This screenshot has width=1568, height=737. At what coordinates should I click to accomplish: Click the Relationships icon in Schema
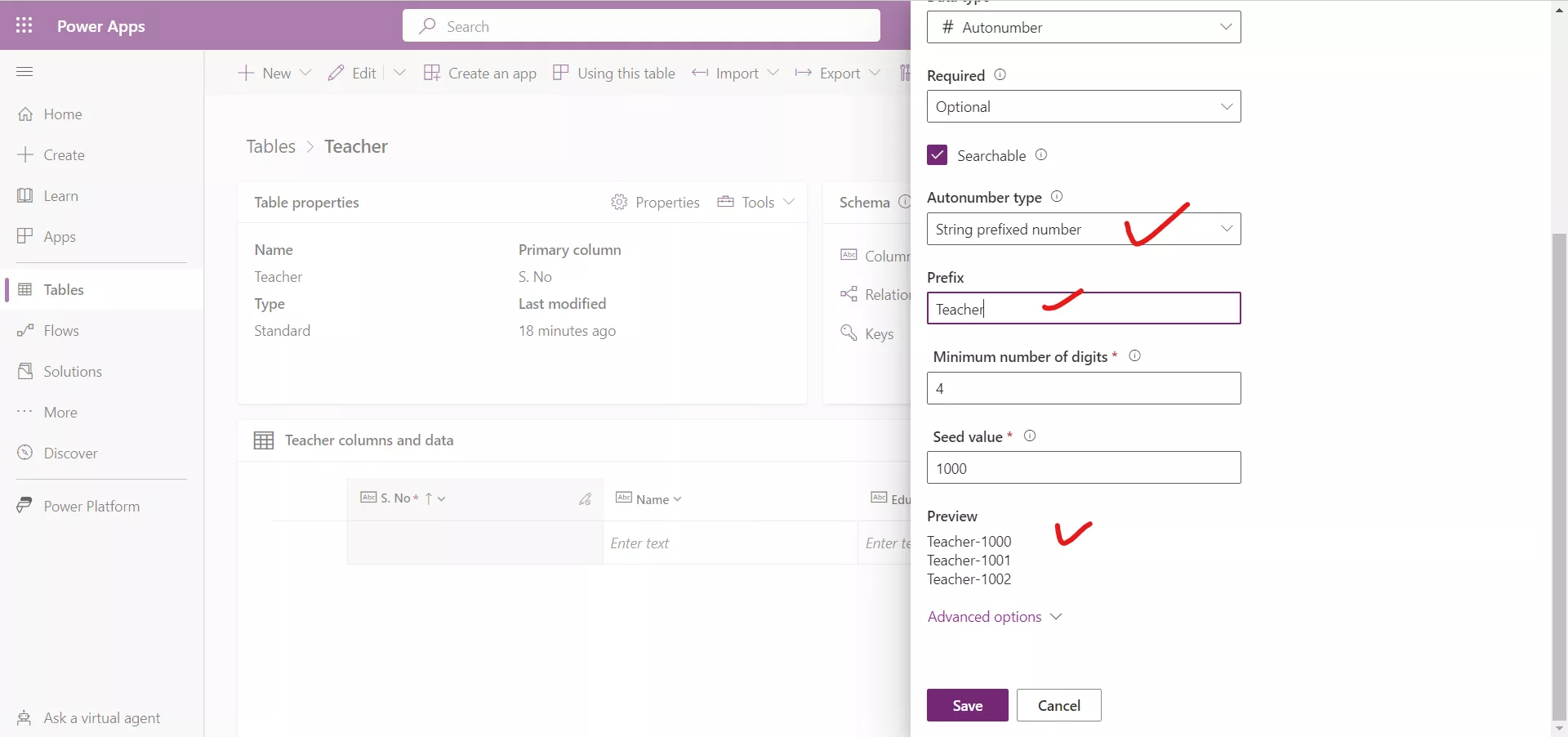[849, 294]
